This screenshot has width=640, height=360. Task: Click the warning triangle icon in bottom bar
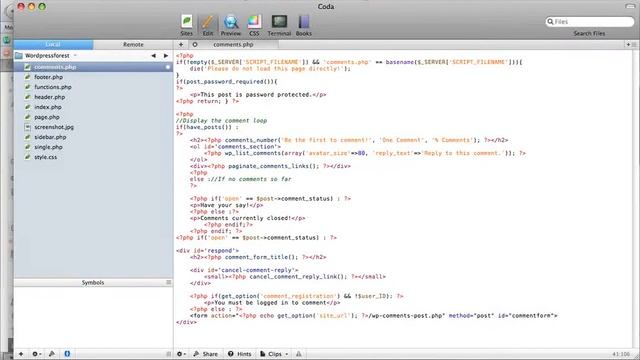[299, 354]
